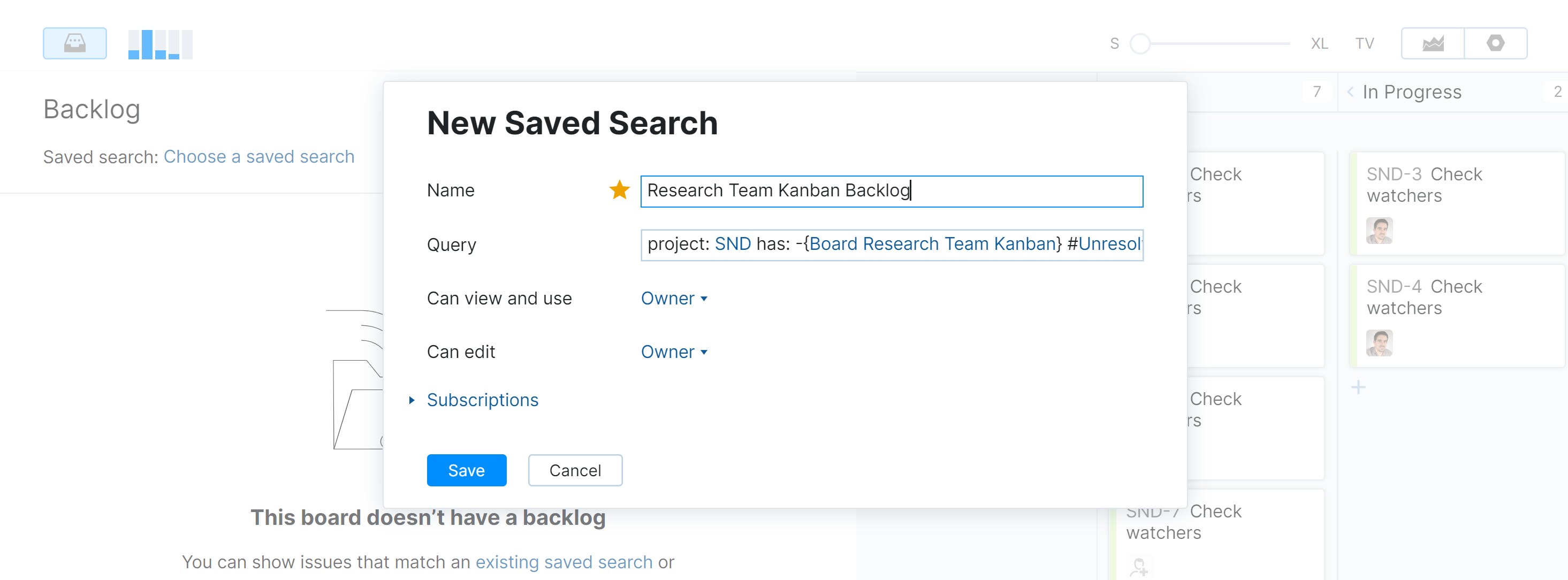Open the burndown chart report icon
The height and width of the screenshot is (580, 1568).
click(x=1434, y=43)
